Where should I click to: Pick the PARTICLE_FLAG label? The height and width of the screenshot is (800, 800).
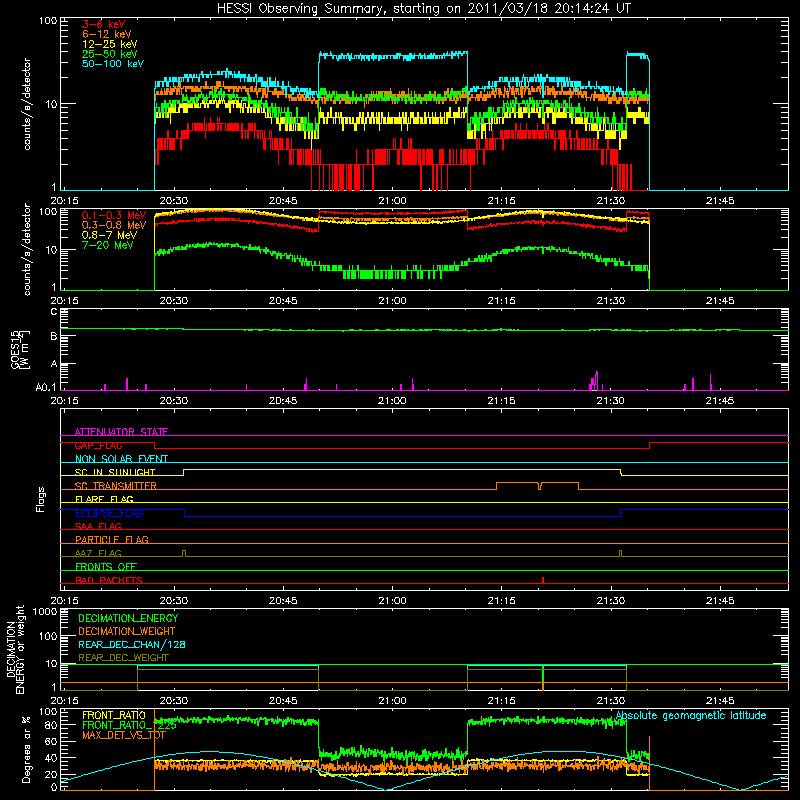coord(112,539)
